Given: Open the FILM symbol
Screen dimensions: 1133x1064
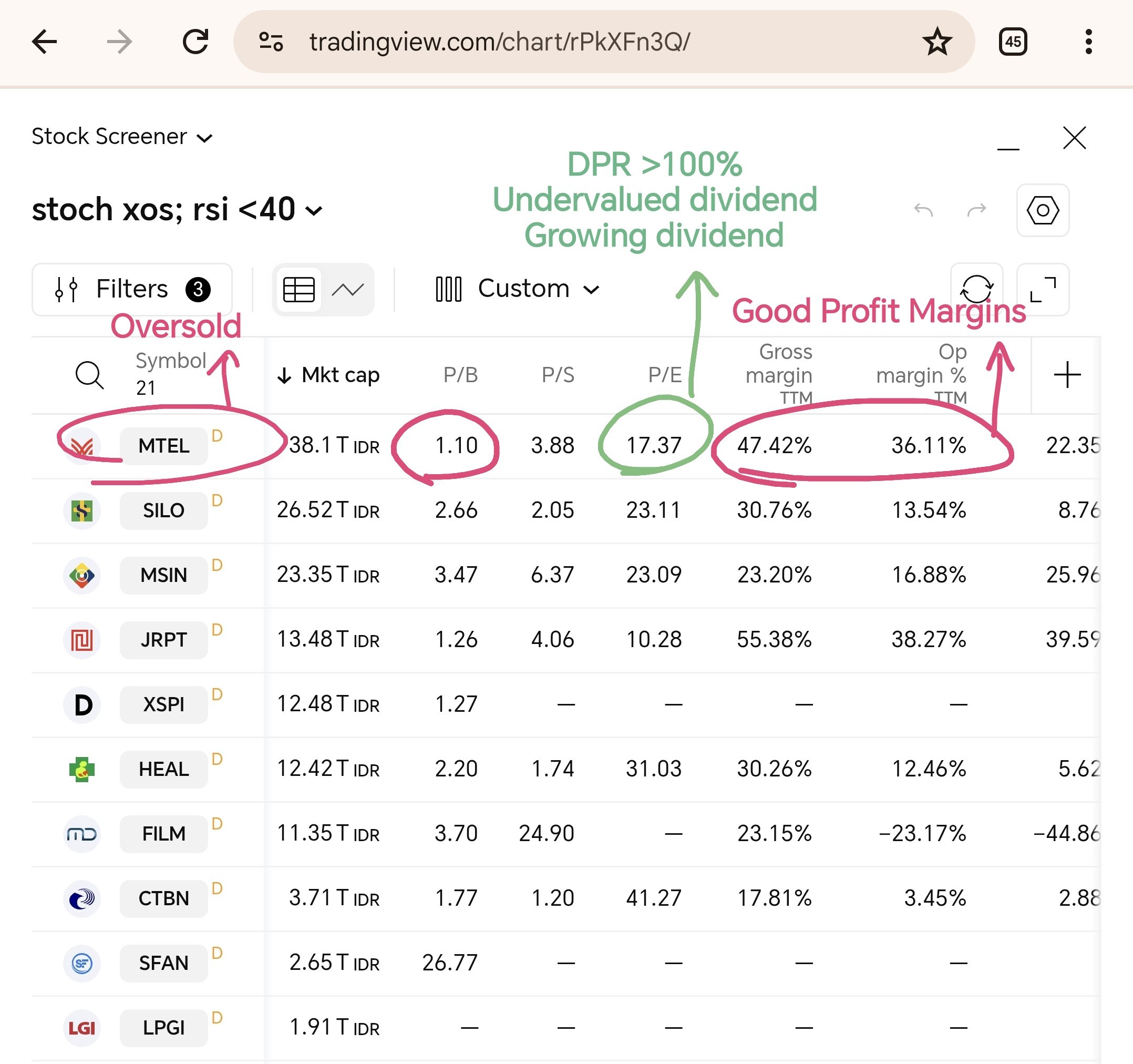Looking at the screenshot, I should click(x=163, y=834).
